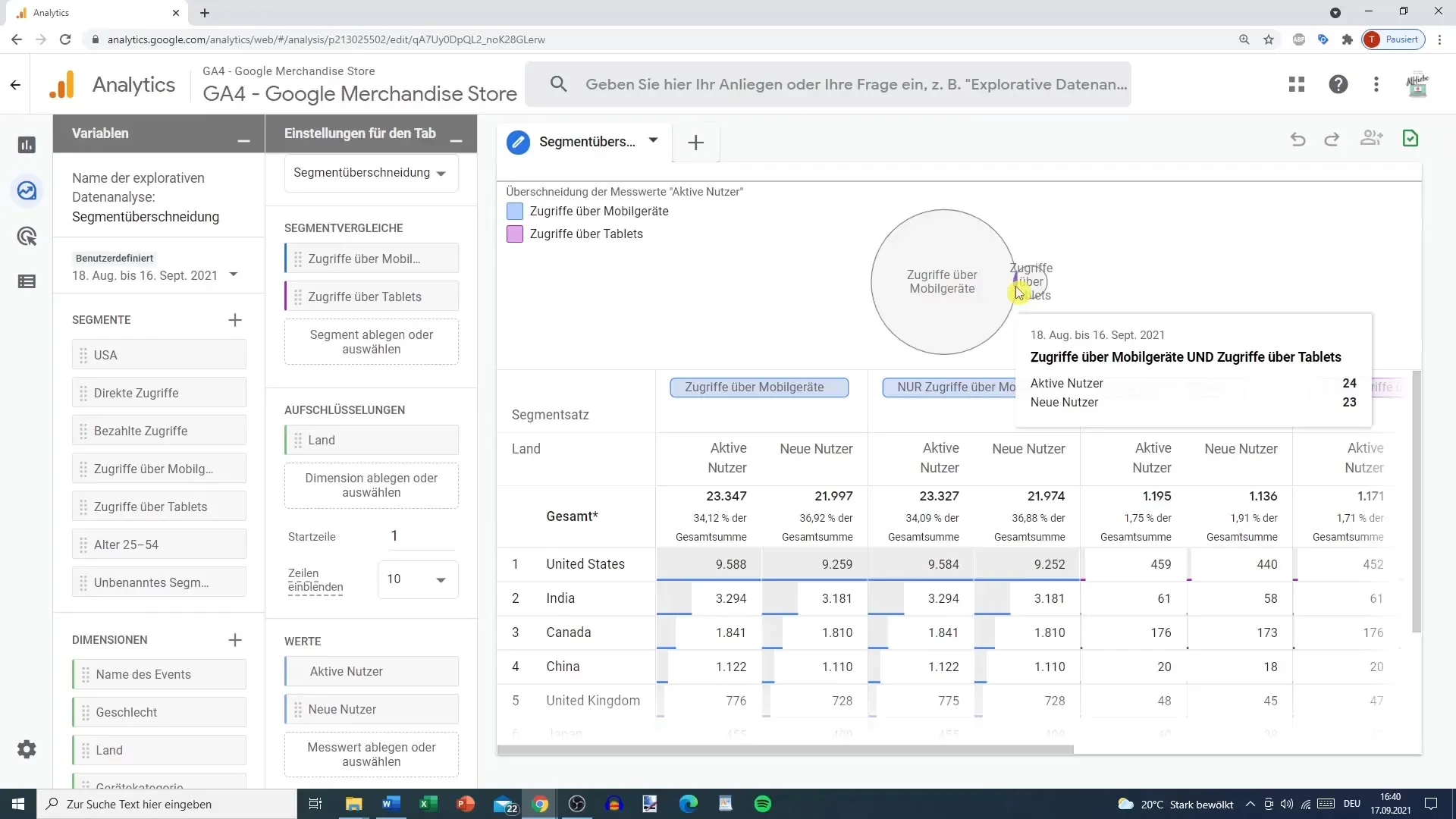Minimize the Einstellungen für den Tab panel
Viewport: 1456px width, 819px height.
(x=456, y=141)
